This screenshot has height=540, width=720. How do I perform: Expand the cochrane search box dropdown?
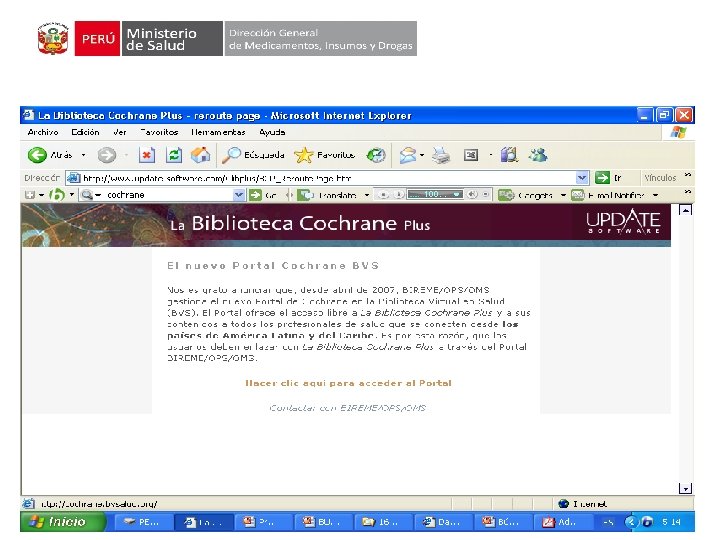click(239, 195)
